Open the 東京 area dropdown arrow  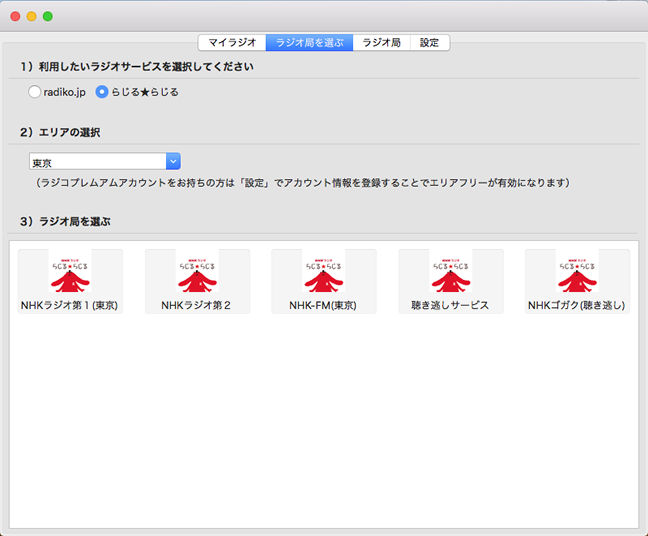pos(173,161)
